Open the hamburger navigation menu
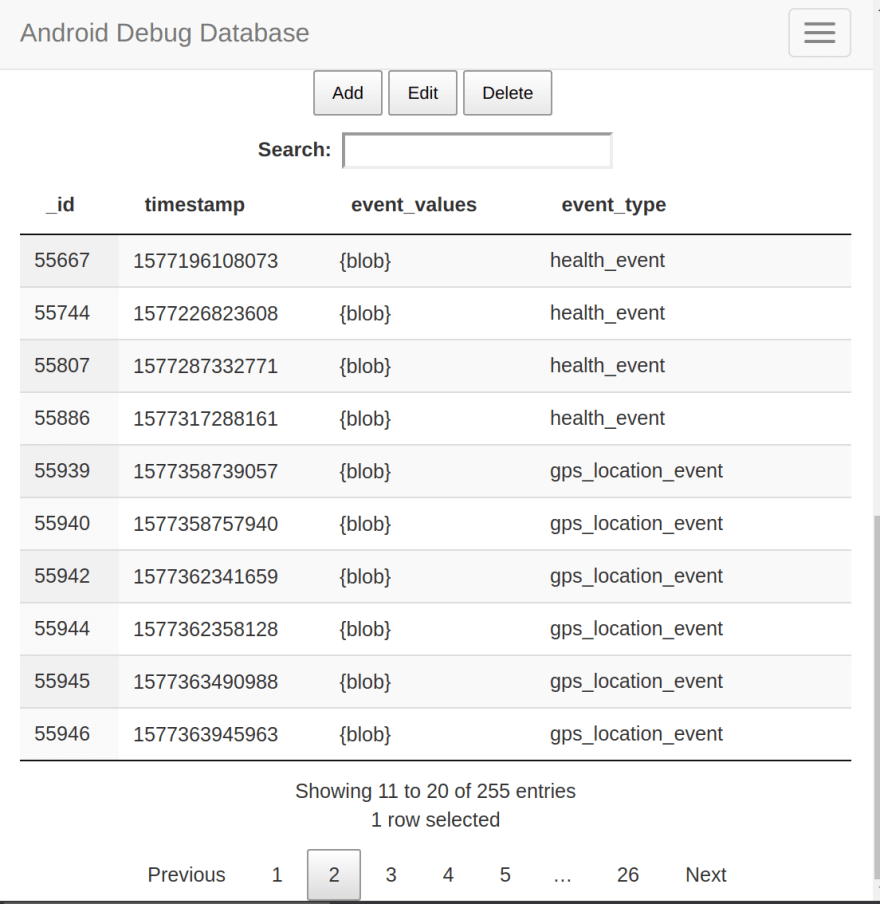 click(819, 33)
